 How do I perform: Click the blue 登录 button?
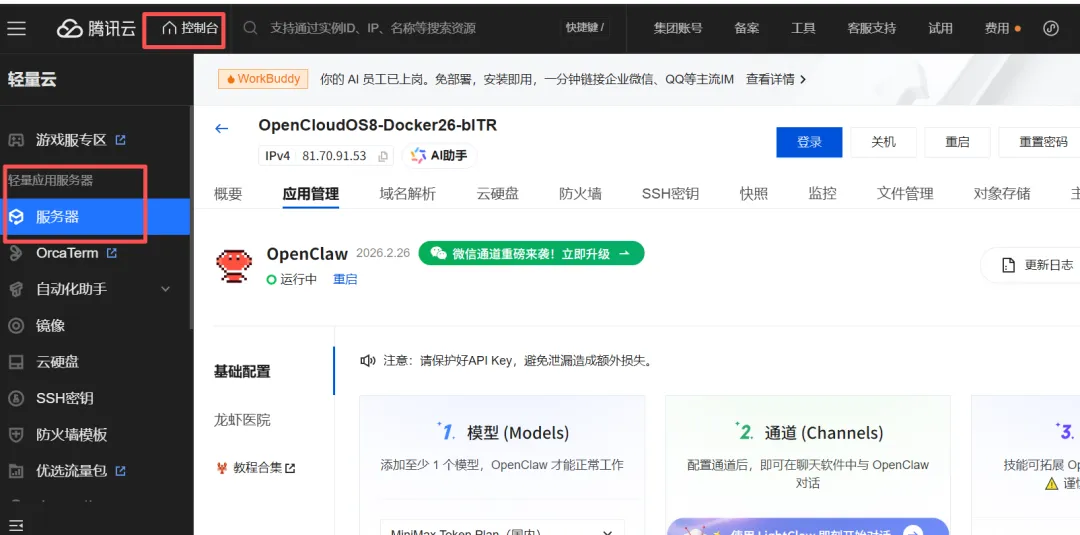[x=809, y=142]
